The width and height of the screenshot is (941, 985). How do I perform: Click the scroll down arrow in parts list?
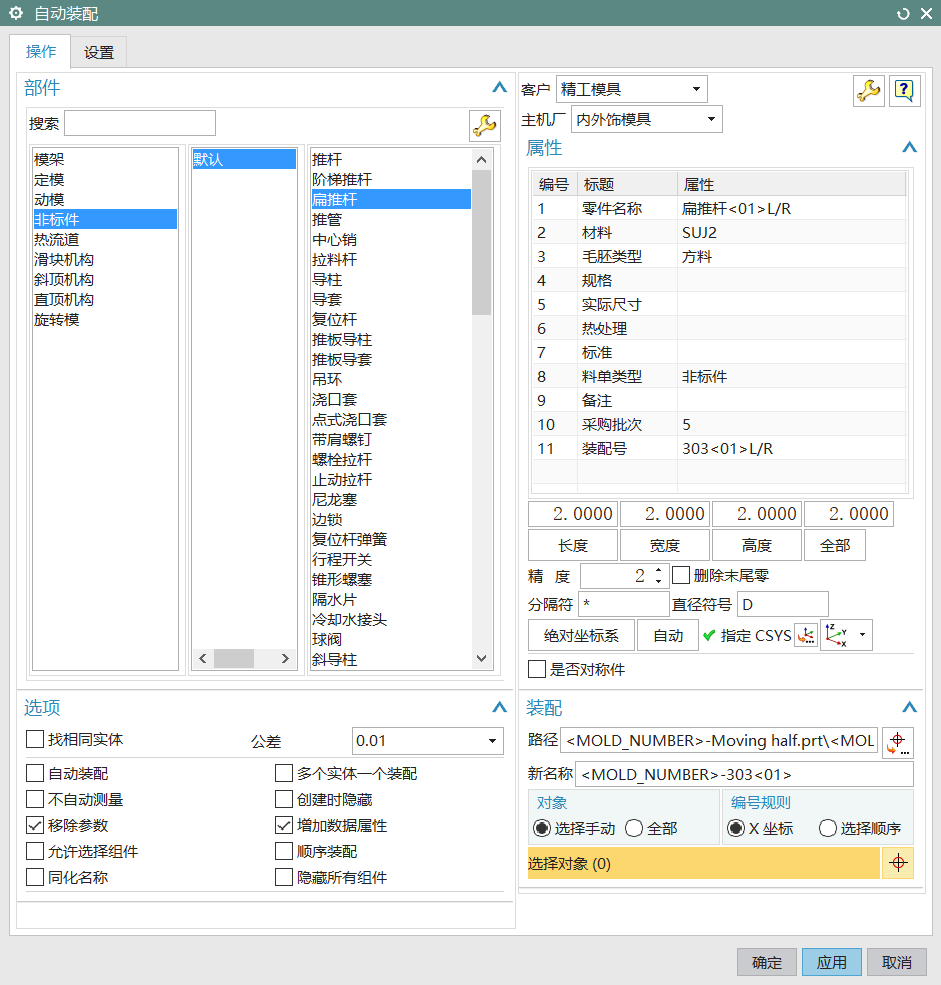pos(481,658)
